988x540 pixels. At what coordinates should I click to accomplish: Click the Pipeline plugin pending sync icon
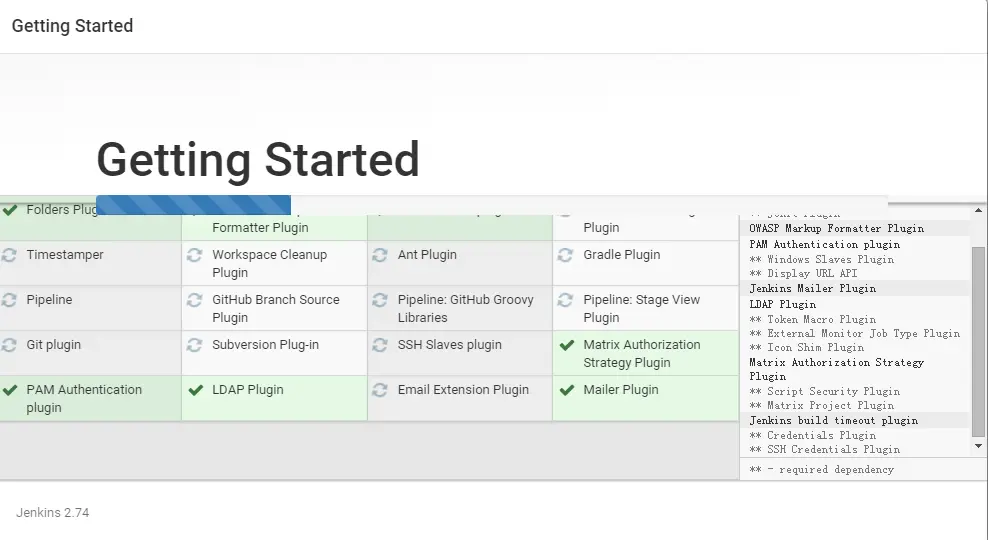(x=9, y=300)
